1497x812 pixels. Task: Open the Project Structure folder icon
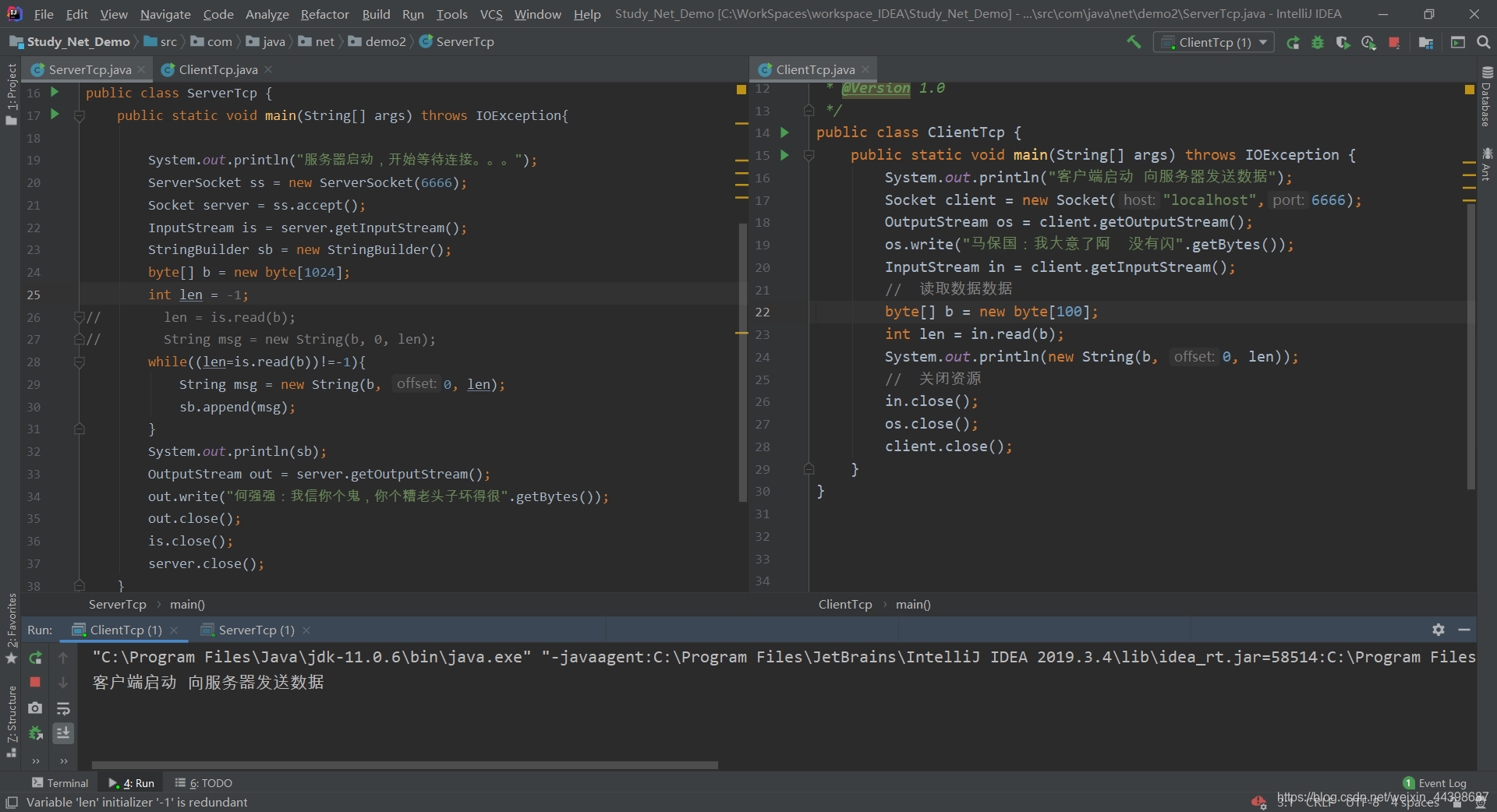click(x=1426, y=42)
